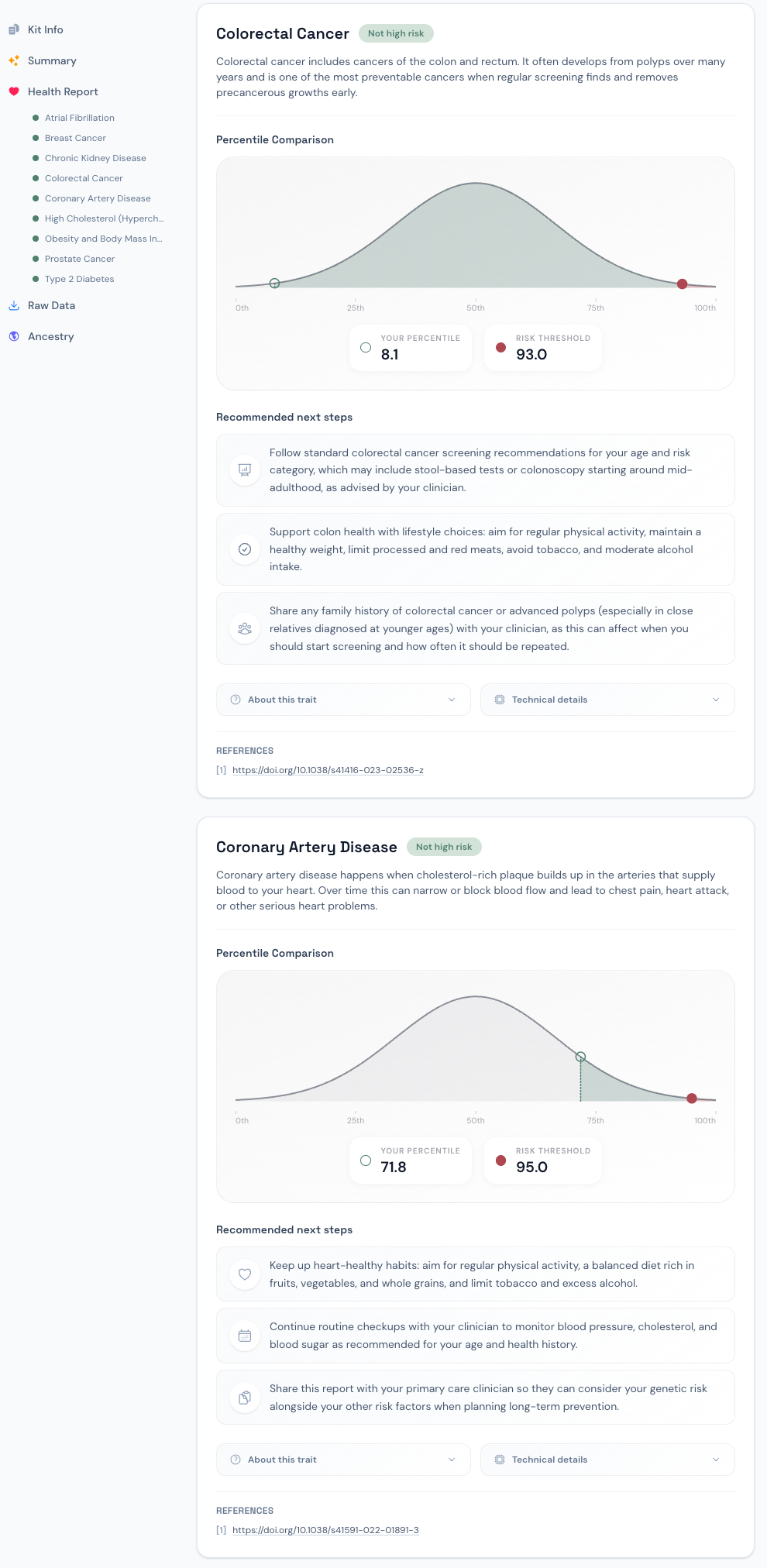This screenshot has height=1568, width=767.
Task: Click the Health Report heart icon
Action: [14, 91]
